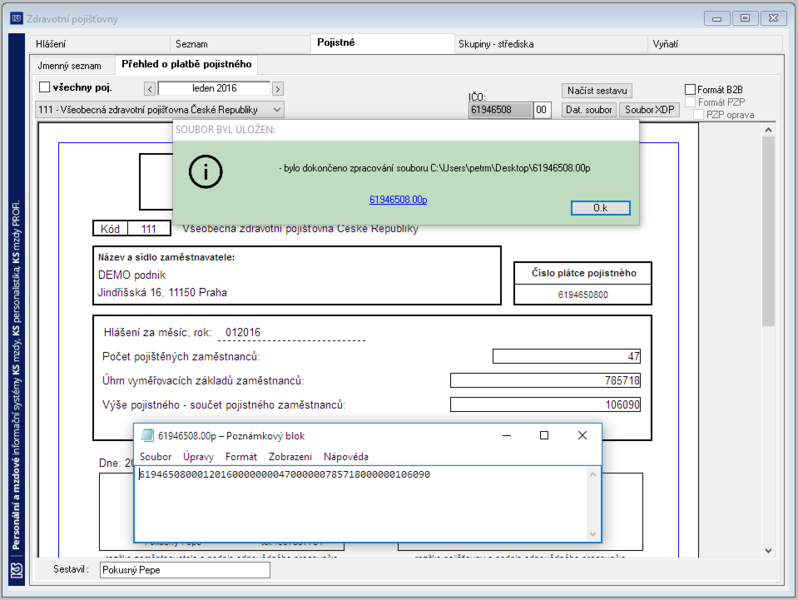Click the Notepad scrollbar down arrow
Image resolution: width=798 pixels, height=600 pixels.
pos(593,534)
